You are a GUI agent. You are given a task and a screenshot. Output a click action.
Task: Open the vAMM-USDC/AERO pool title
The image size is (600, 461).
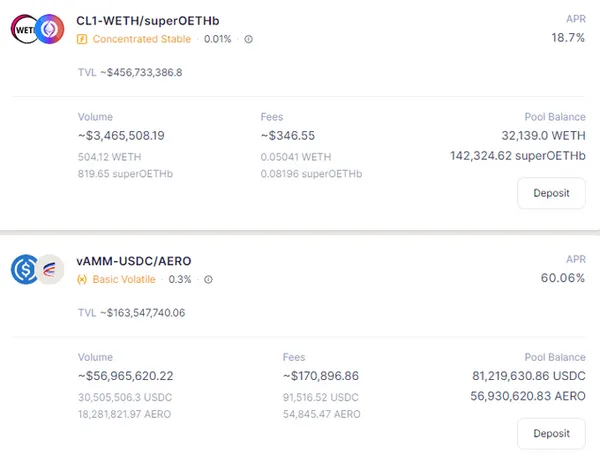133,261
